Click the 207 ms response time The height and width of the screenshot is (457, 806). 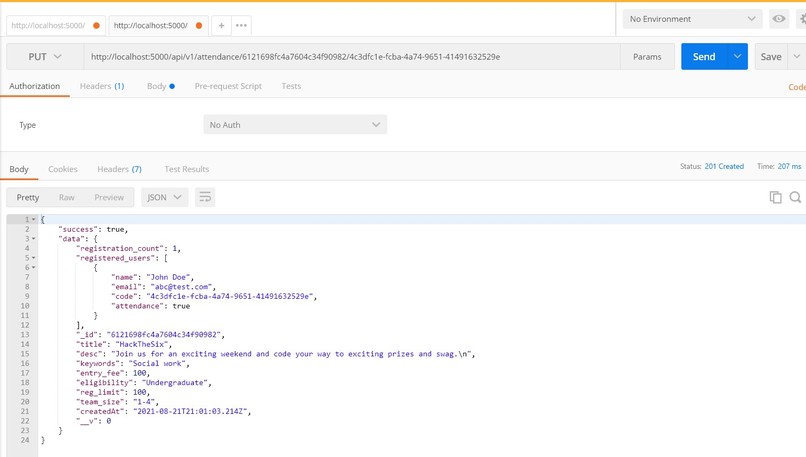click(789, 167)
